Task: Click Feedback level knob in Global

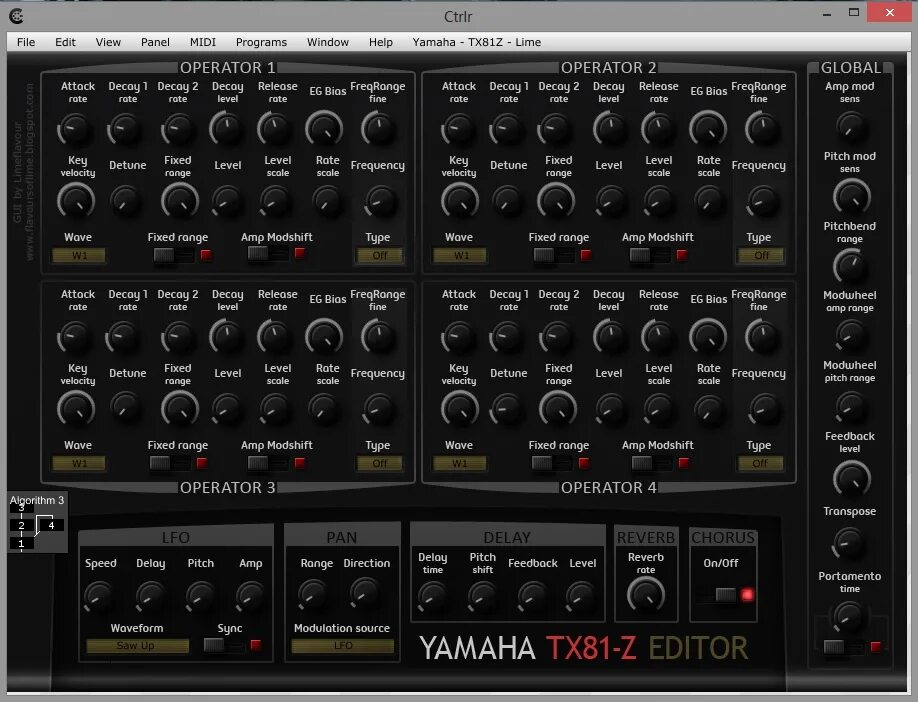Action: (852, 478)
